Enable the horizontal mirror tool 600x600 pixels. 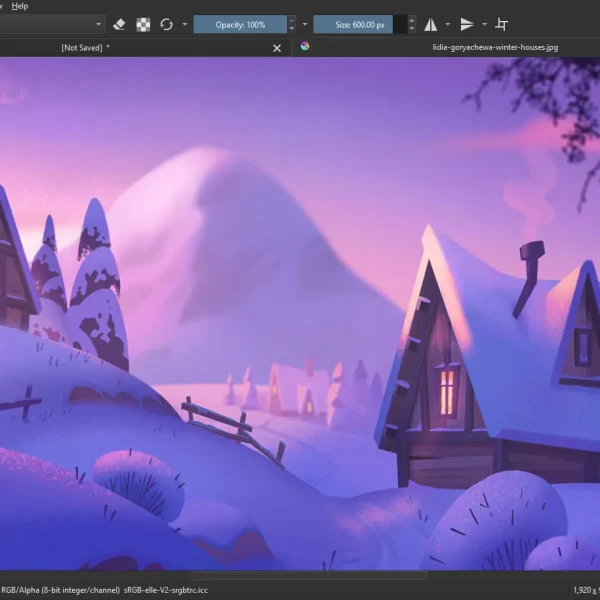coord(431,24)
